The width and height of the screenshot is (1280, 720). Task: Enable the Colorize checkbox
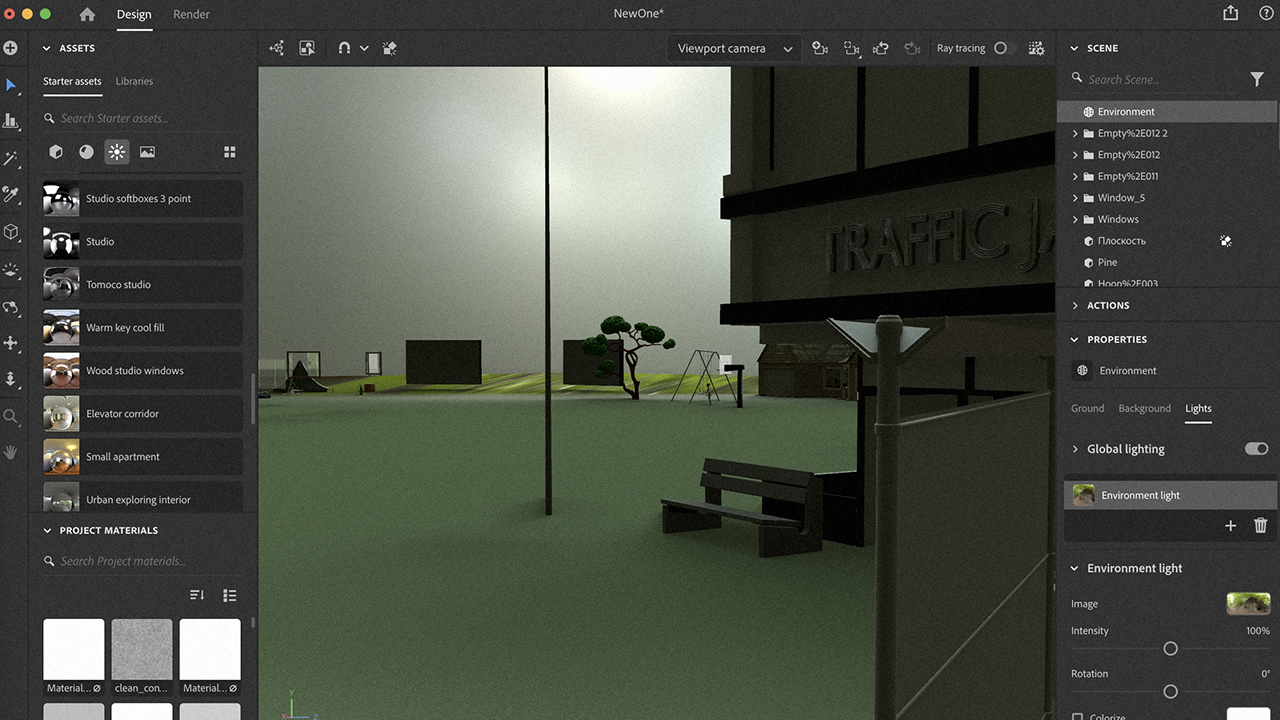(x=1077, y=716)
